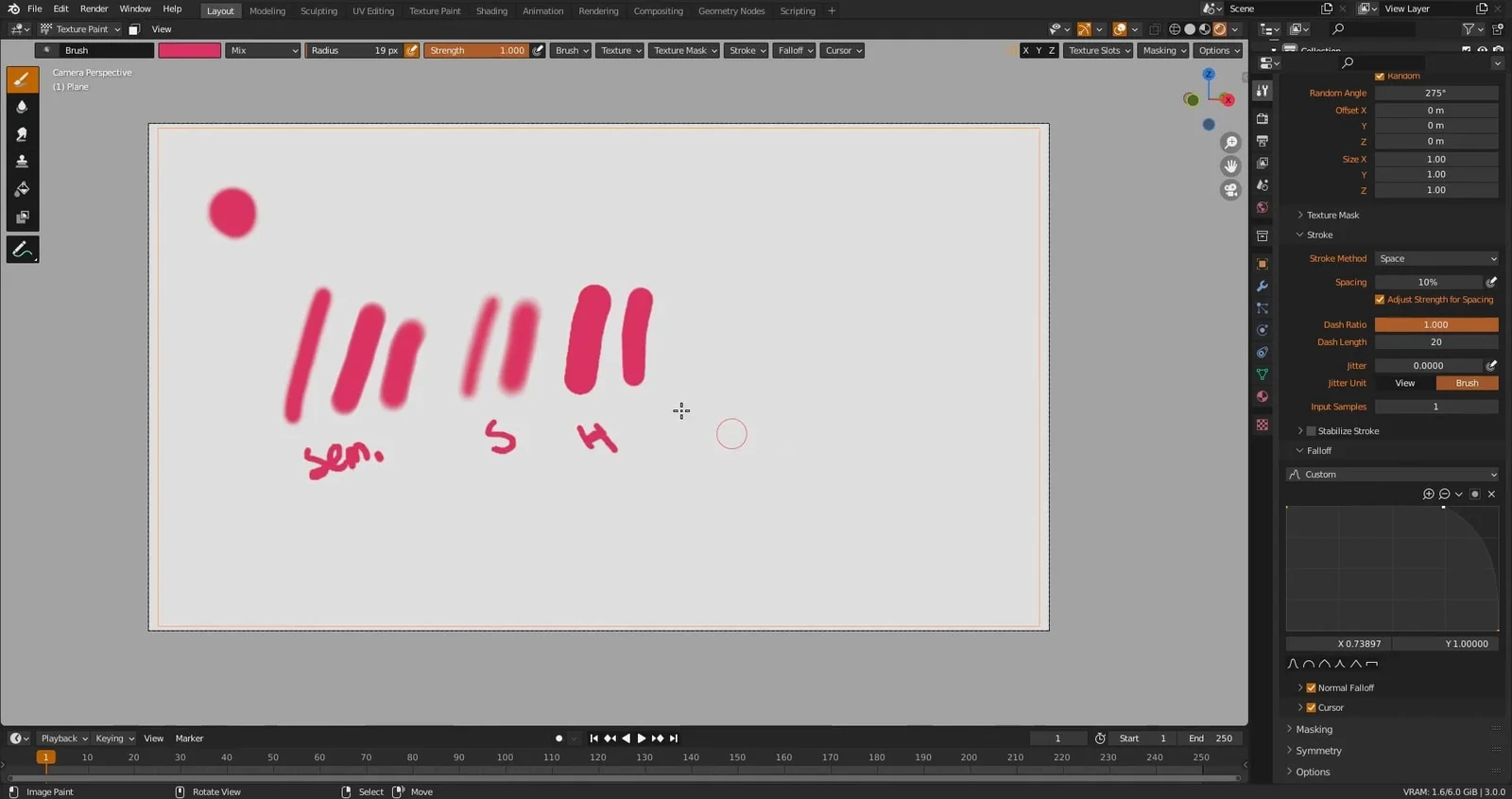Enable Adjust Strength for Spacing checkbox
1512x799 pixels.
tap(1380, 300)
